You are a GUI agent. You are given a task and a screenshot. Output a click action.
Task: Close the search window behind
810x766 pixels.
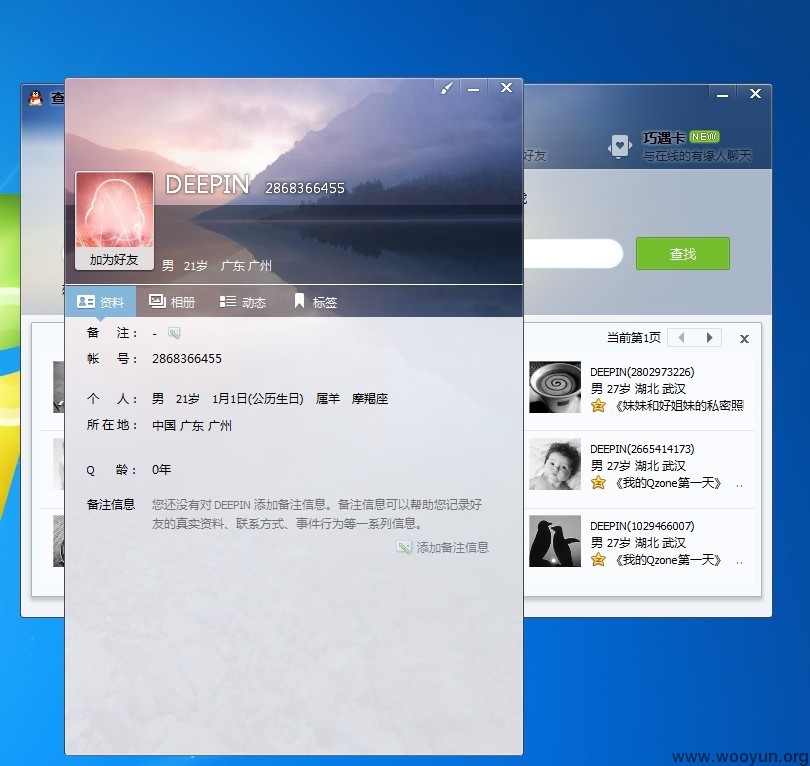[755, 94]
